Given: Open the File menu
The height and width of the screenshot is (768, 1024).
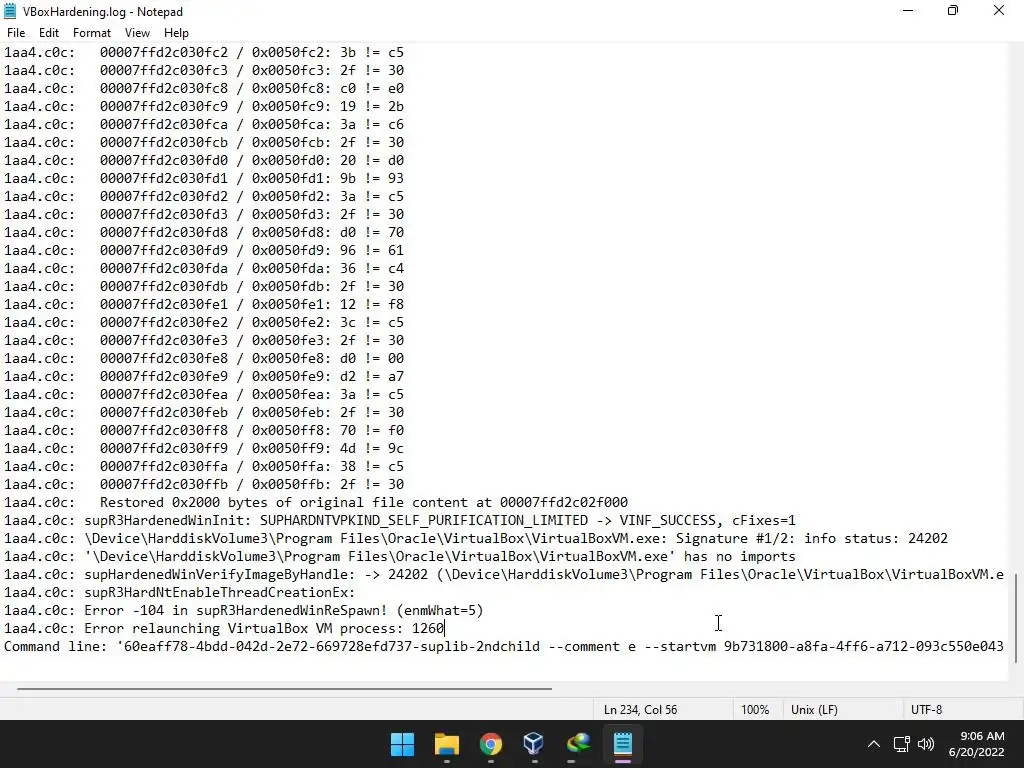Looking at the screenshot, I should pyautogui.click(x=16, y=33).
